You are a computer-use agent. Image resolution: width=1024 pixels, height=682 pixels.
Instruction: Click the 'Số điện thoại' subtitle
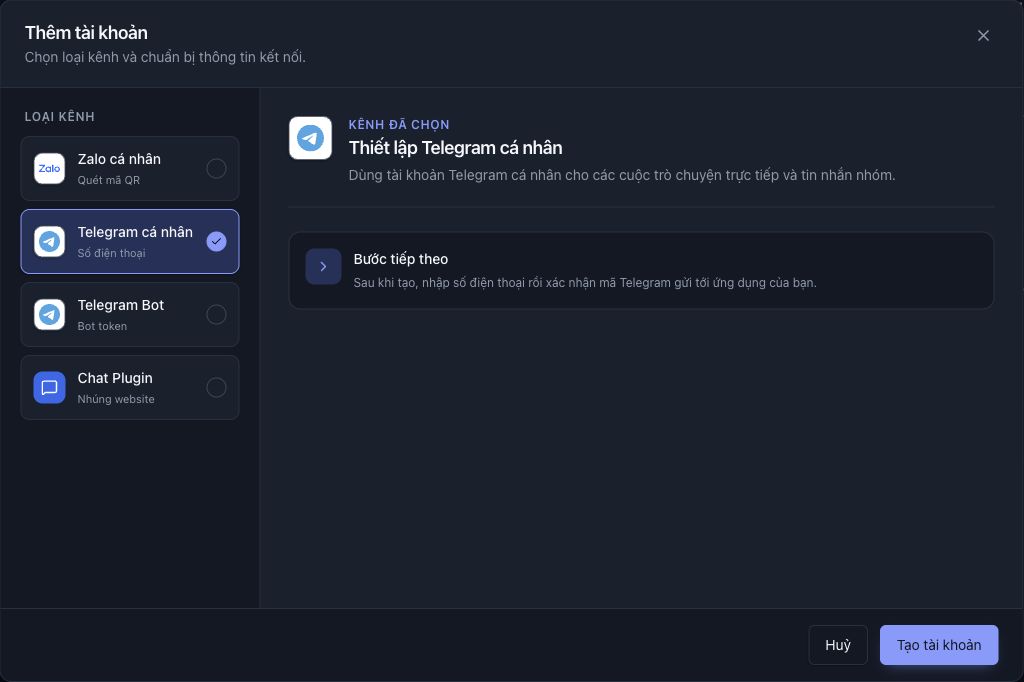pyautogui.click(x=111, y=253)
